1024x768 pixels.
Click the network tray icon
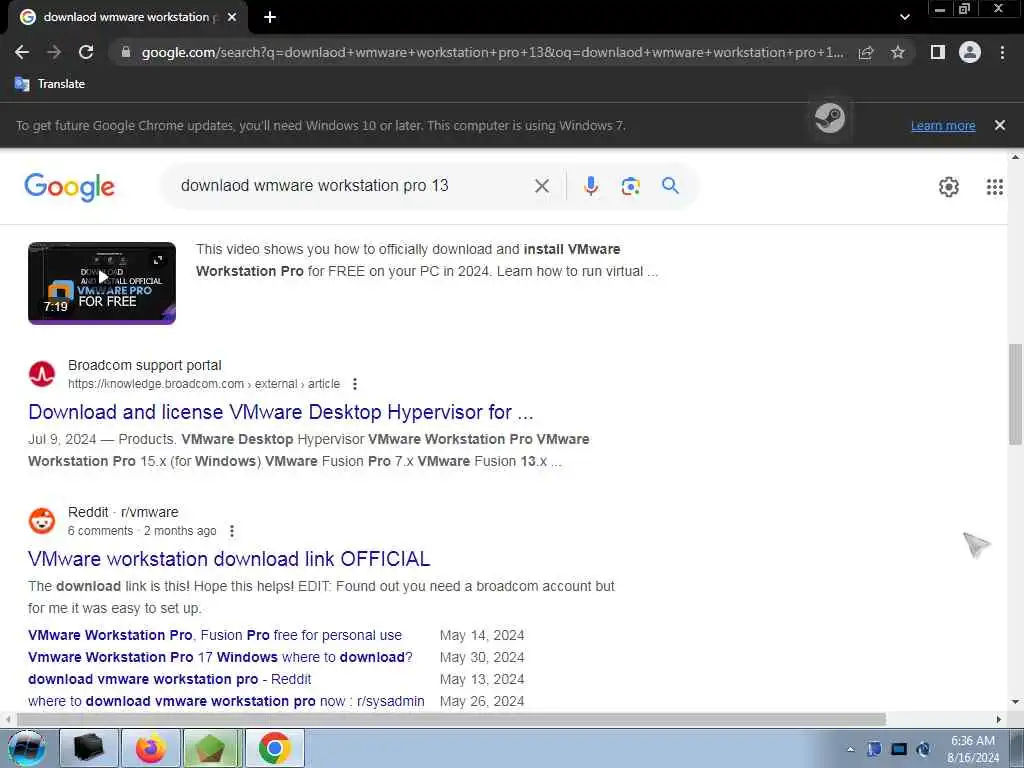[x=899, y=749]
